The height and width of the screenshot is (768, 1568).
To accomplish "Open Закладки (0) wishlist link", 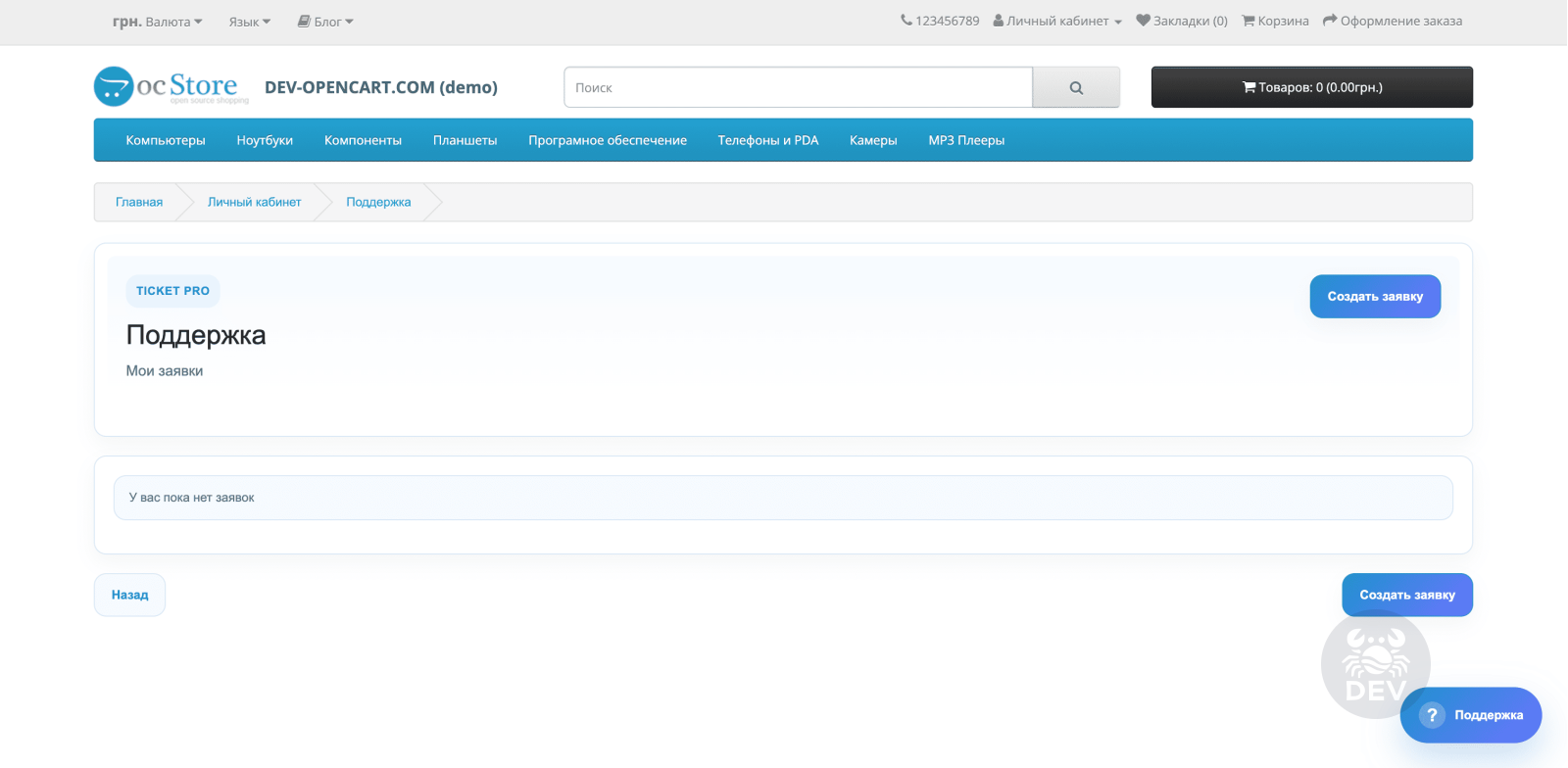I will click(x=1182, y=21).
